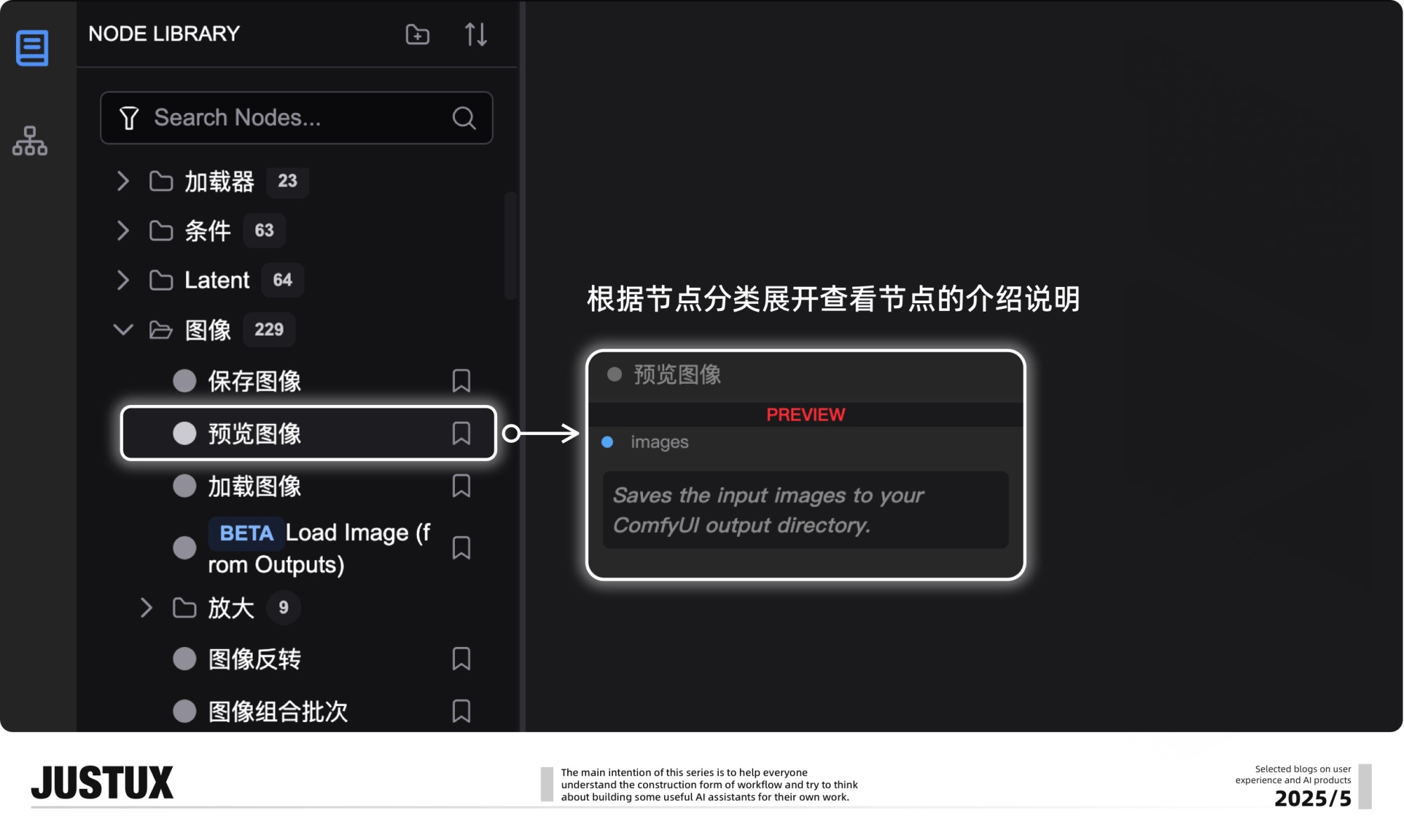Collapse the 图像 category
1404x840 pixels.
tap(124, 330)
